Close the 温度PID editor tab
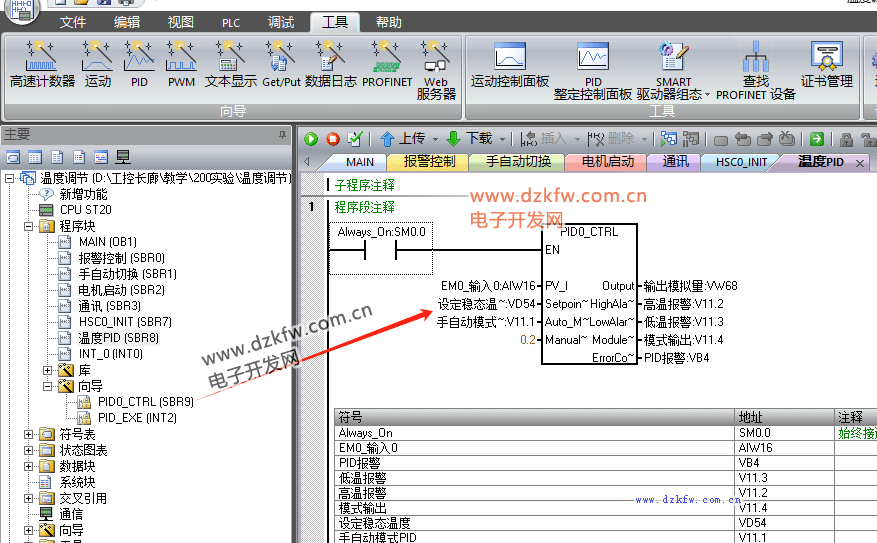The image size is (877, 543). [x=858, y=162]
